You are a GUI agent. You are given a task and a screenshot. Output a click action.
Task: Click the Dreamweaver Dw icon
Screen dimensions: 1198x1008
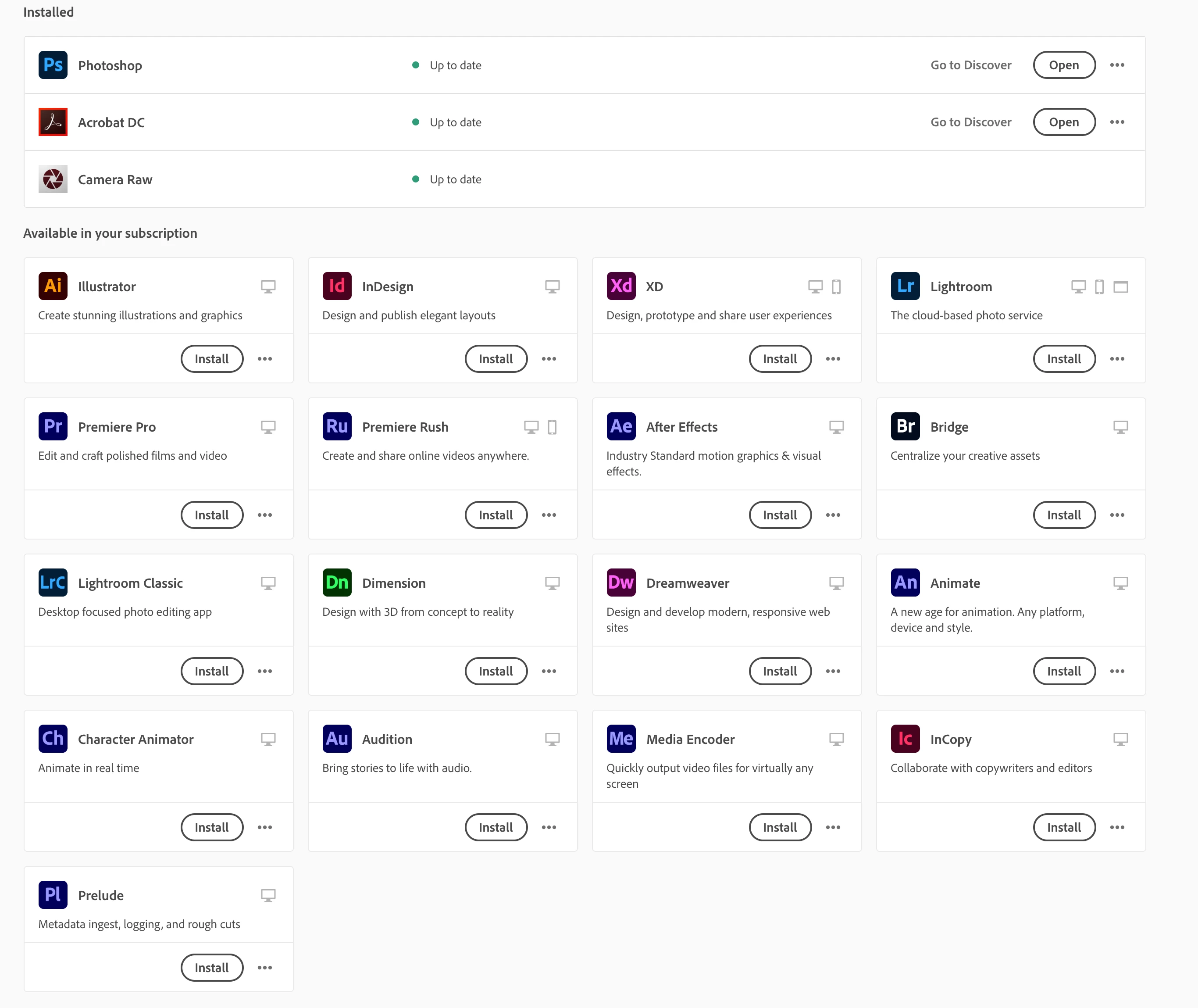click(x=621, y=582)
